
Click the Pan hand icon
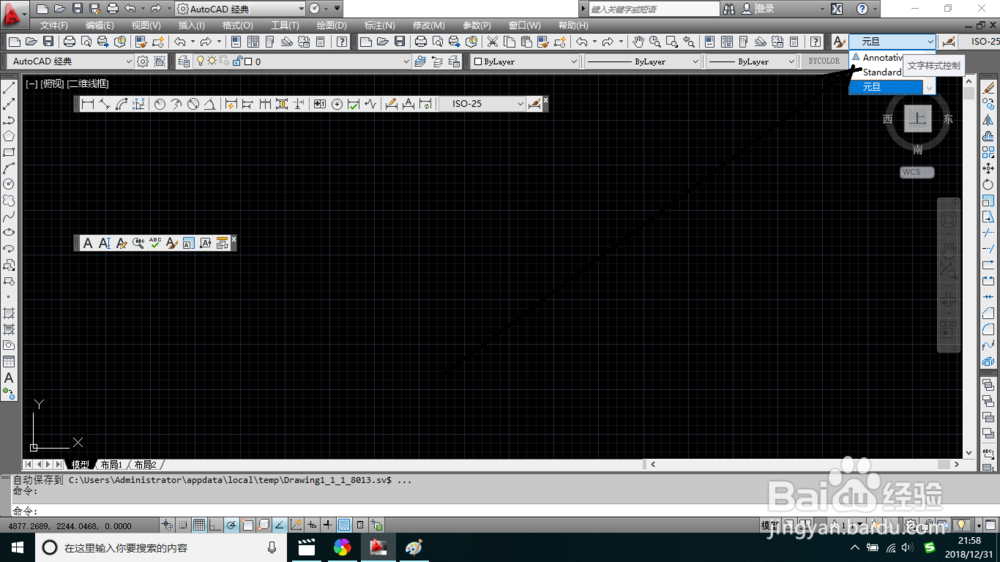pos(638,41)
